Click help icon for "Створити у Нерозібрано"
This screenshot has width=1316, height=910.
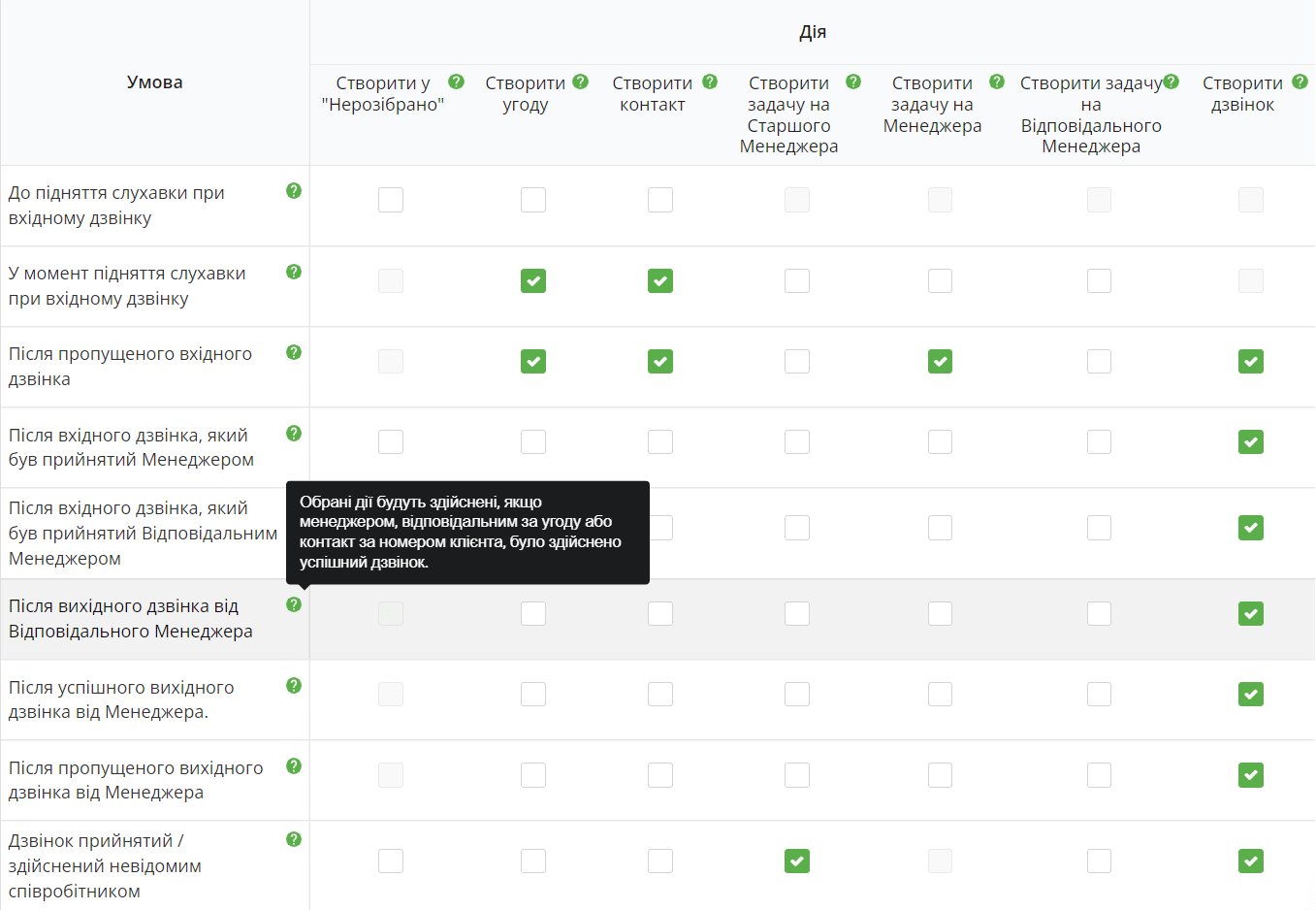pos(457,81)
